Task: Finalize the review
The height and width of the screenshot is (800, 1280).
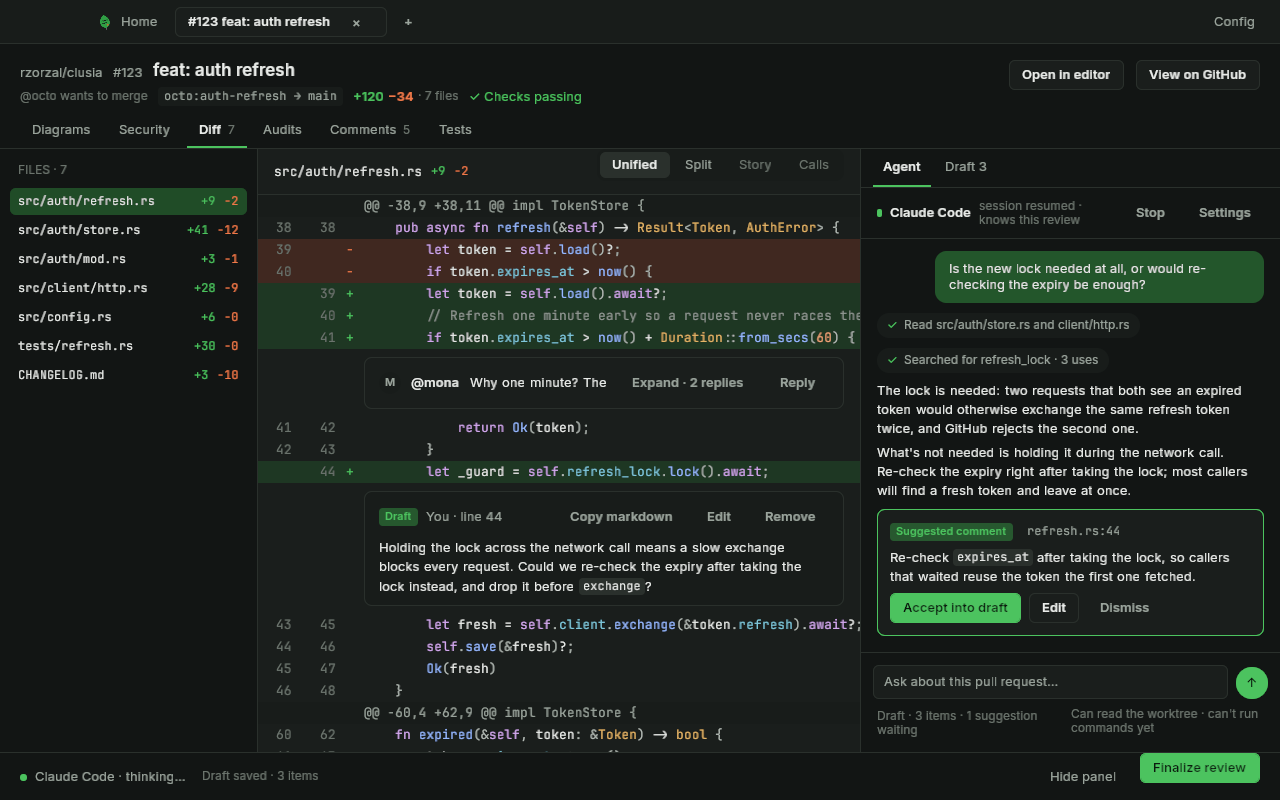Action: 1199,768
